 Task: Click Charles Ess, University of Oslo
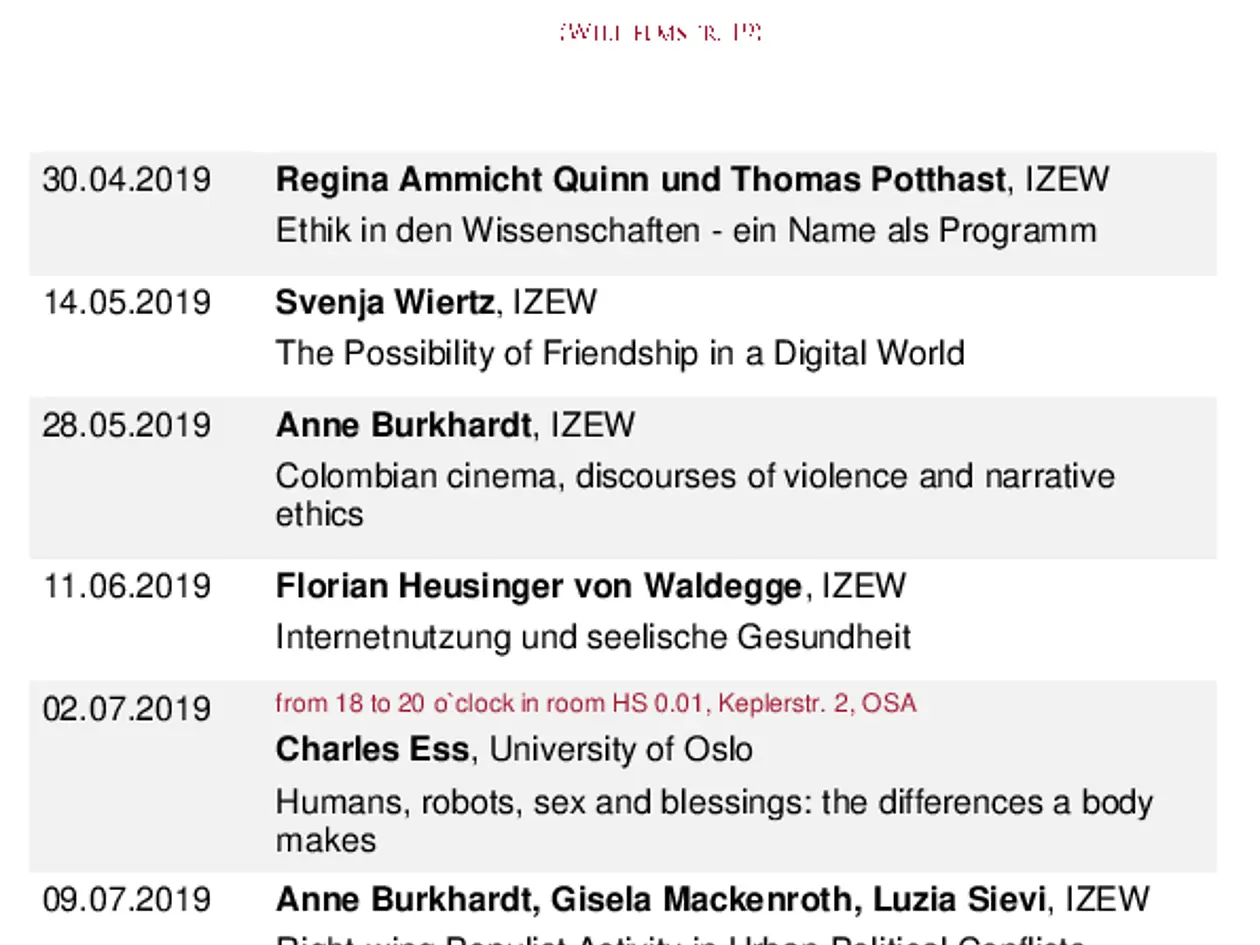point(514,749)
